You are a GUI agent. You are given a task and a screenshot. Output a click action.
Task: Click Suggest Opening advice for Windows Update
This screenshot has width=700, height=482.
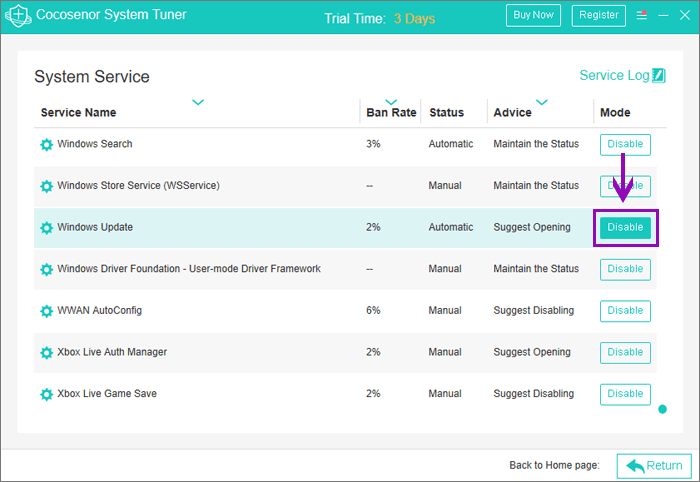[x=532, y=227]
